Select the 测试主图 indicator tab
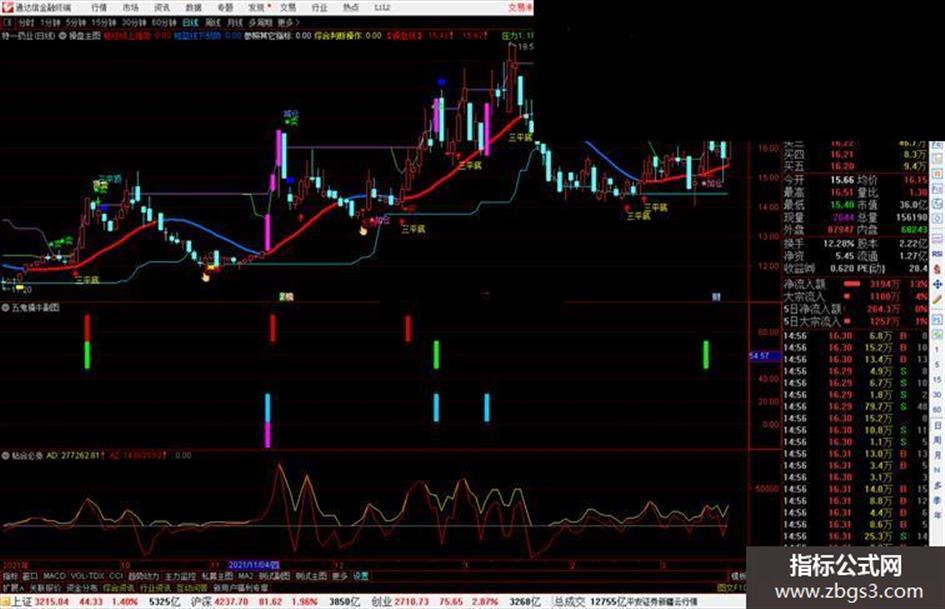Screen dimensions: 945x609 click(x=311, y=576)
